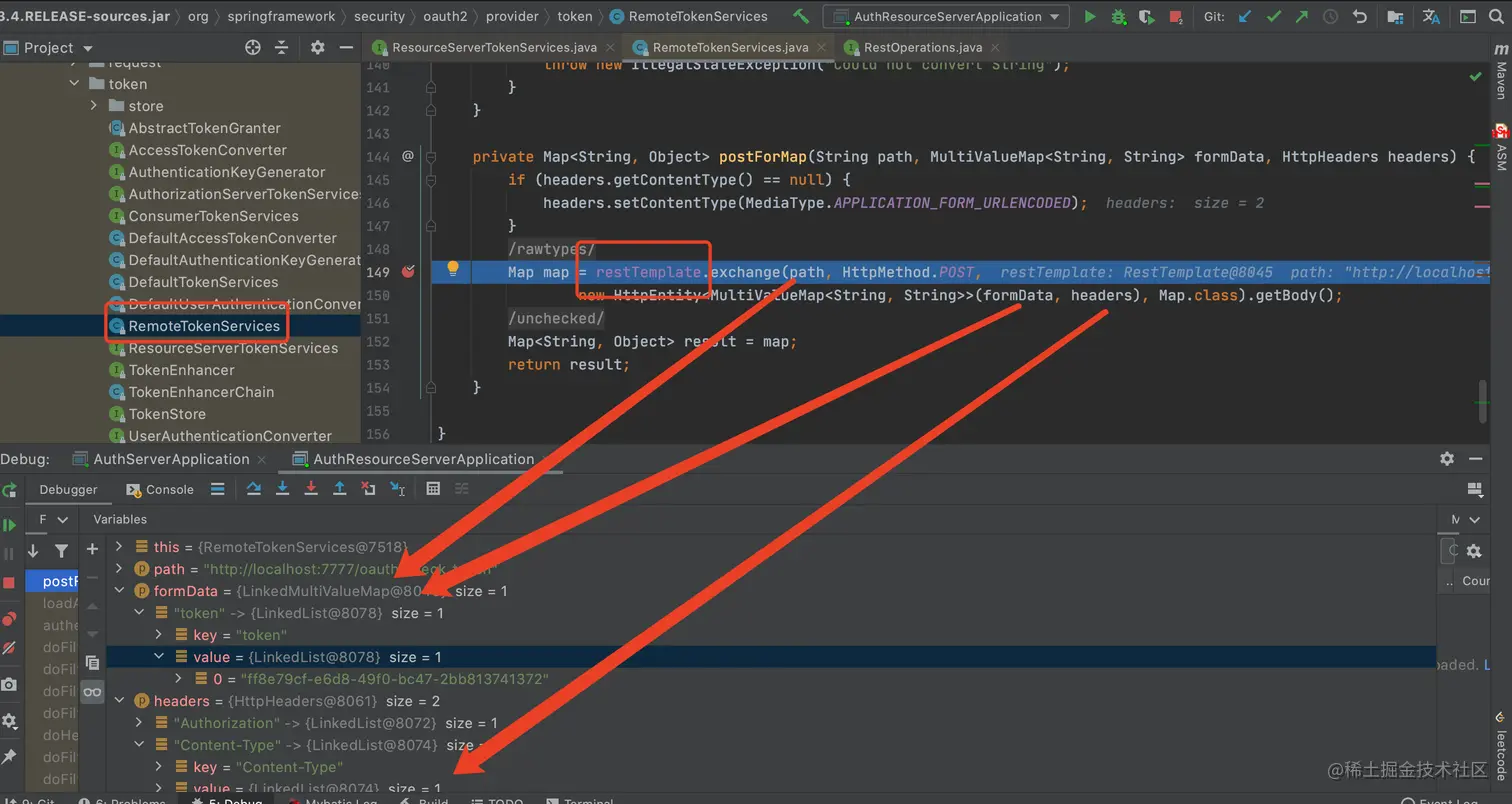Select RemoteTokenServices.java editor tab
Image resolution: width=1512 pixels, height=804 pixels.
(730, 47)
